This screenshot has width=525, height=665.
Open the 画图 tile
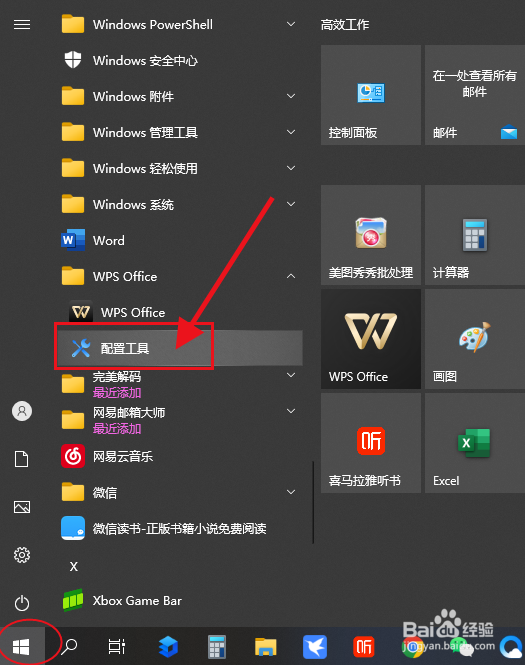[475, 339]
